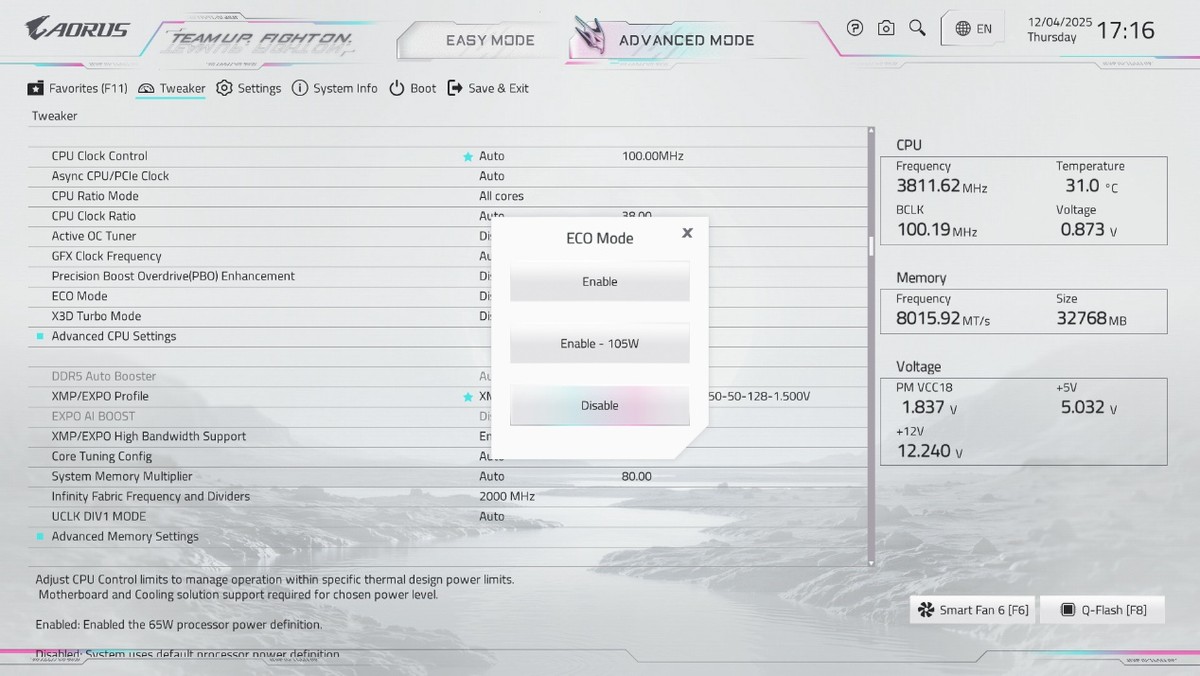This screenshot has height=676, width=1200.
Task: Toggle favorite star on CPU Clock Control
Action: click(467, 157)
